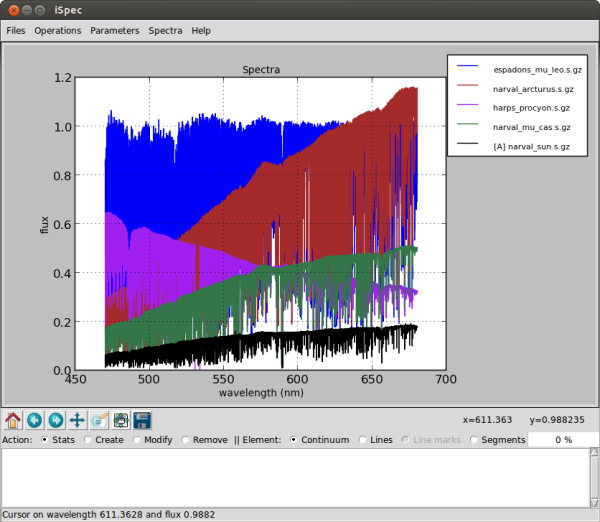Click legend entry espadons_mu_leo.s.gz

(x=538, y=70)
